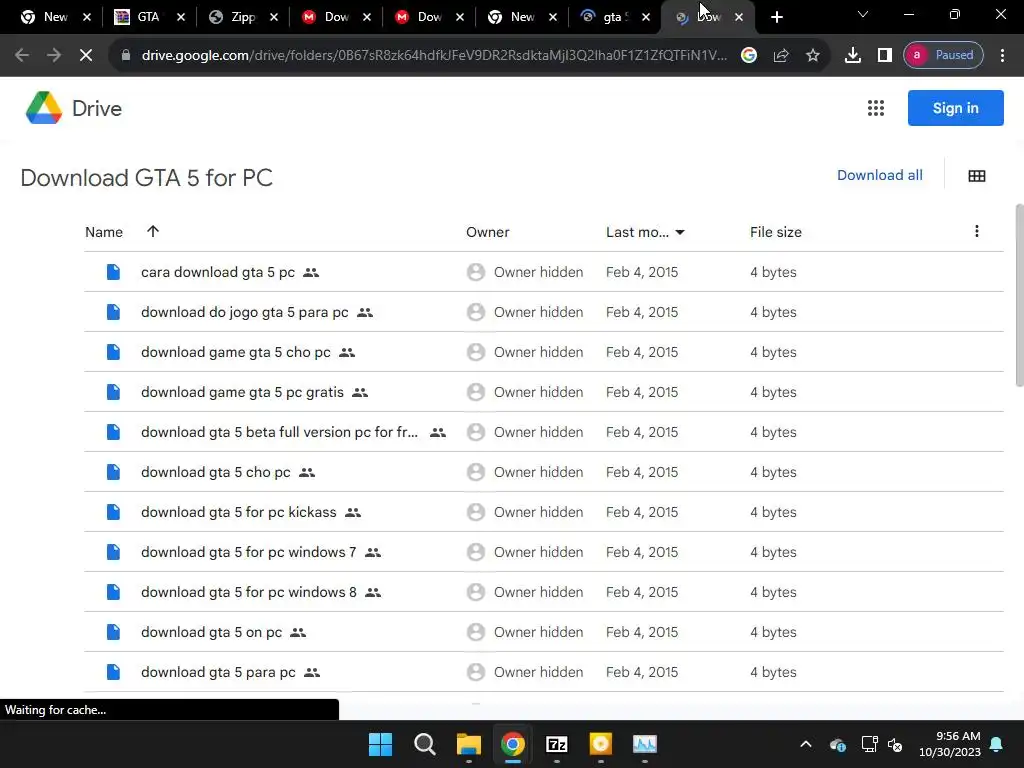Open Chrome three-dot menu

[x=1002, y=55]
